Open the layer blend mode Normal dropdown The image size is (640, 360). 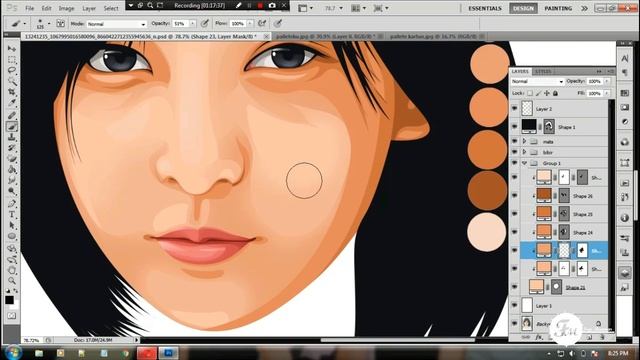click(x=537, y=82)
